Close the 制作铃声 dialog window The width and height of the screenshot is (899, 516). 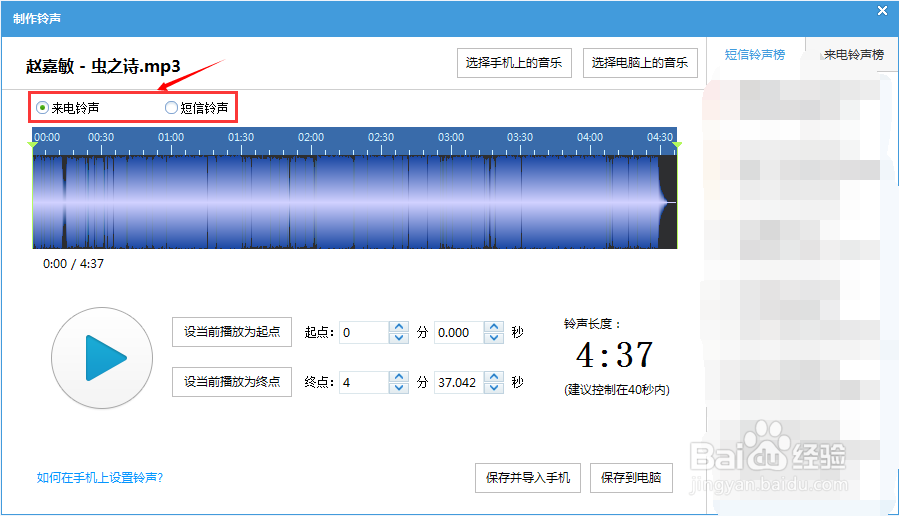tap(882, 11)
